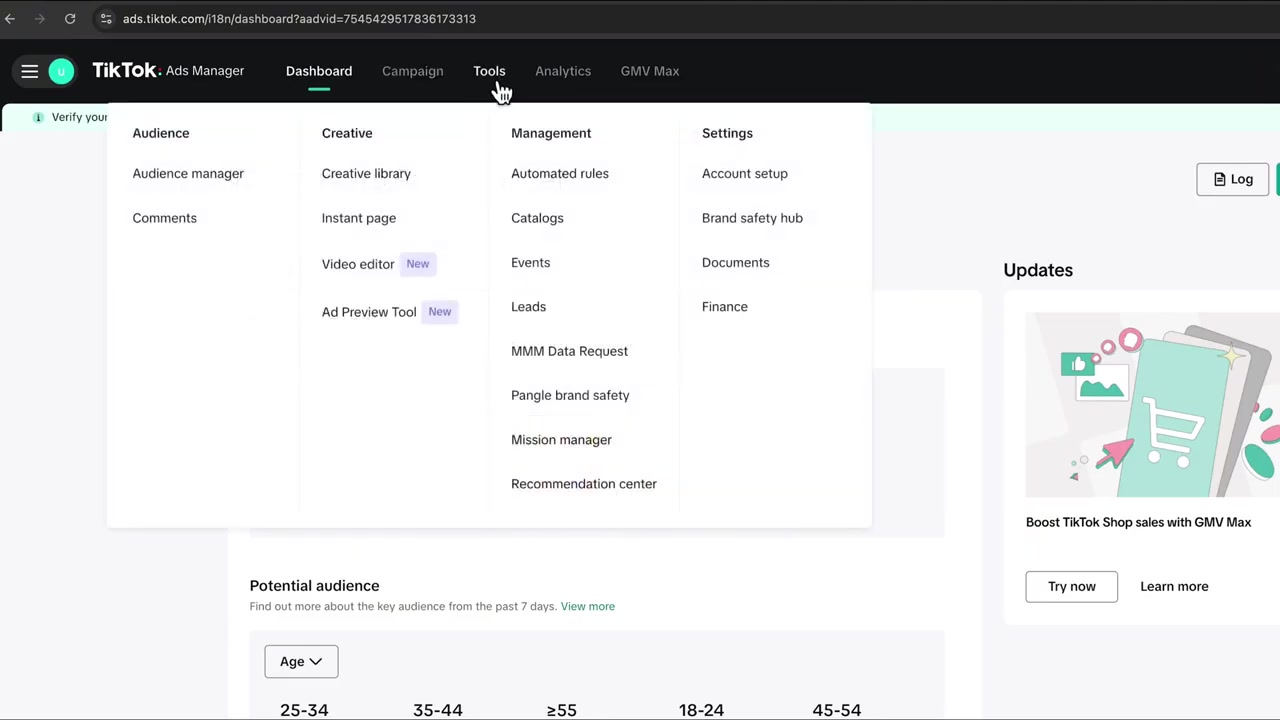Click the 45-54 age group label
This screenshot has height=720, width=1280.
click(837, 710)
